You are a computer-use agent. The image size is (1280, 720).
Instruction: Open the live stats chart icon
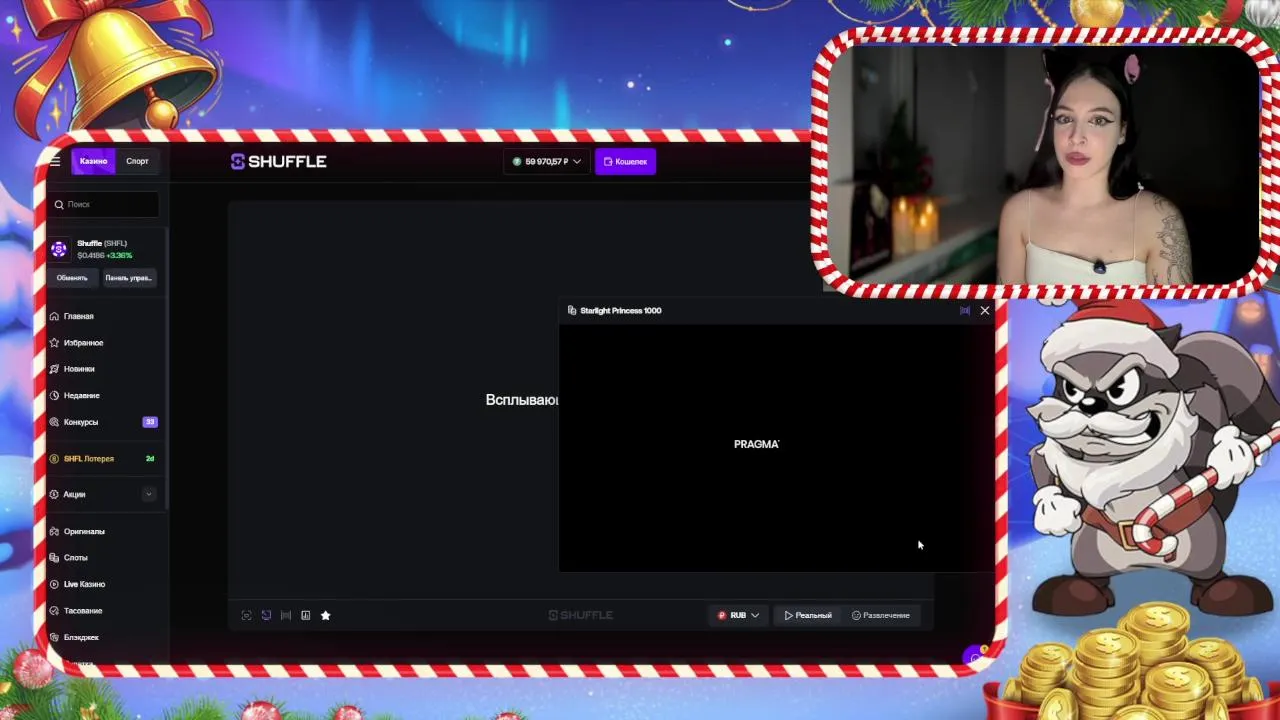306,615
